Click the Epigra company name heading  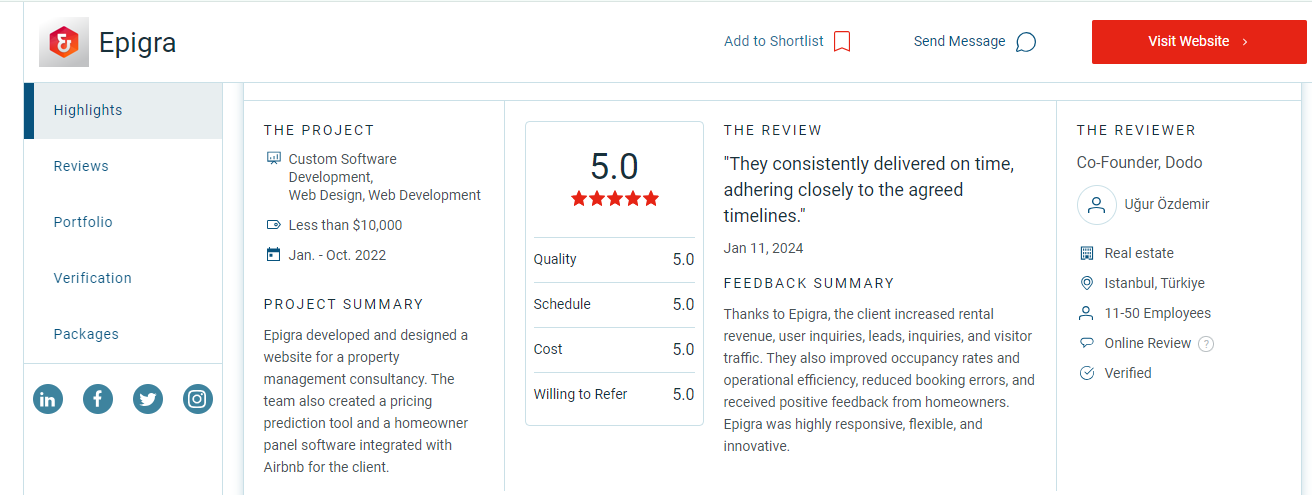(x=137, y=43)
